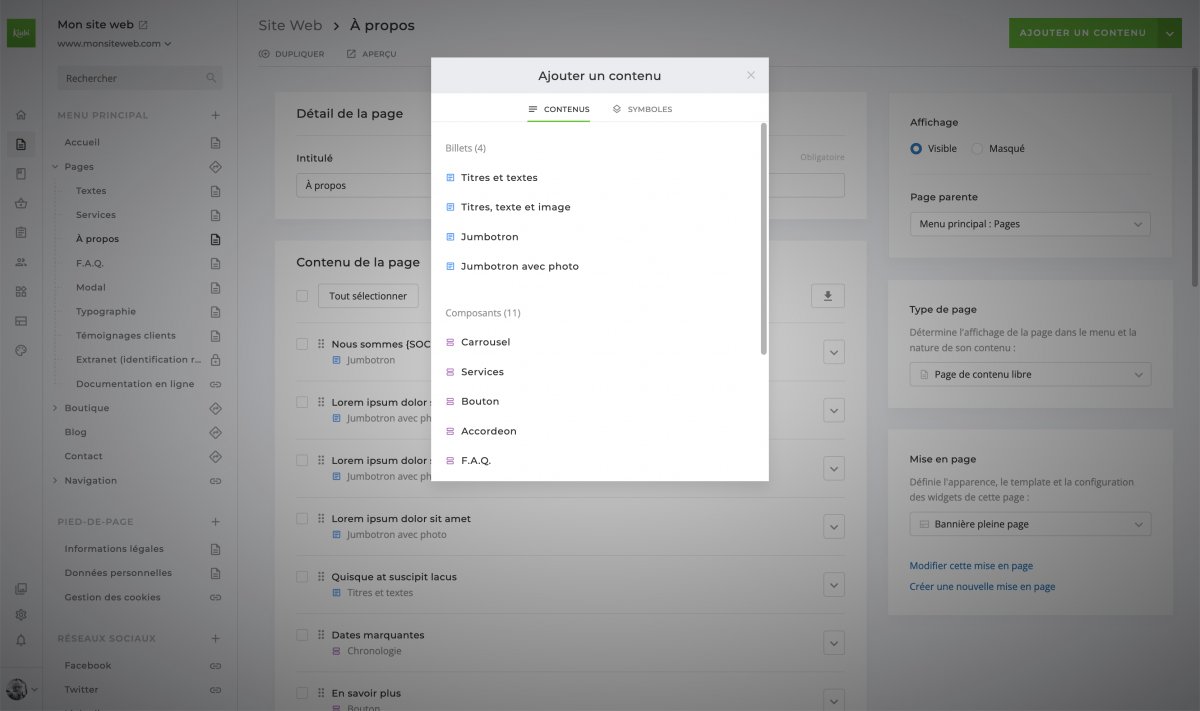Choose Titres et textes in the dialog
This screenshot has height=711, width=1200.
(499, 178)
